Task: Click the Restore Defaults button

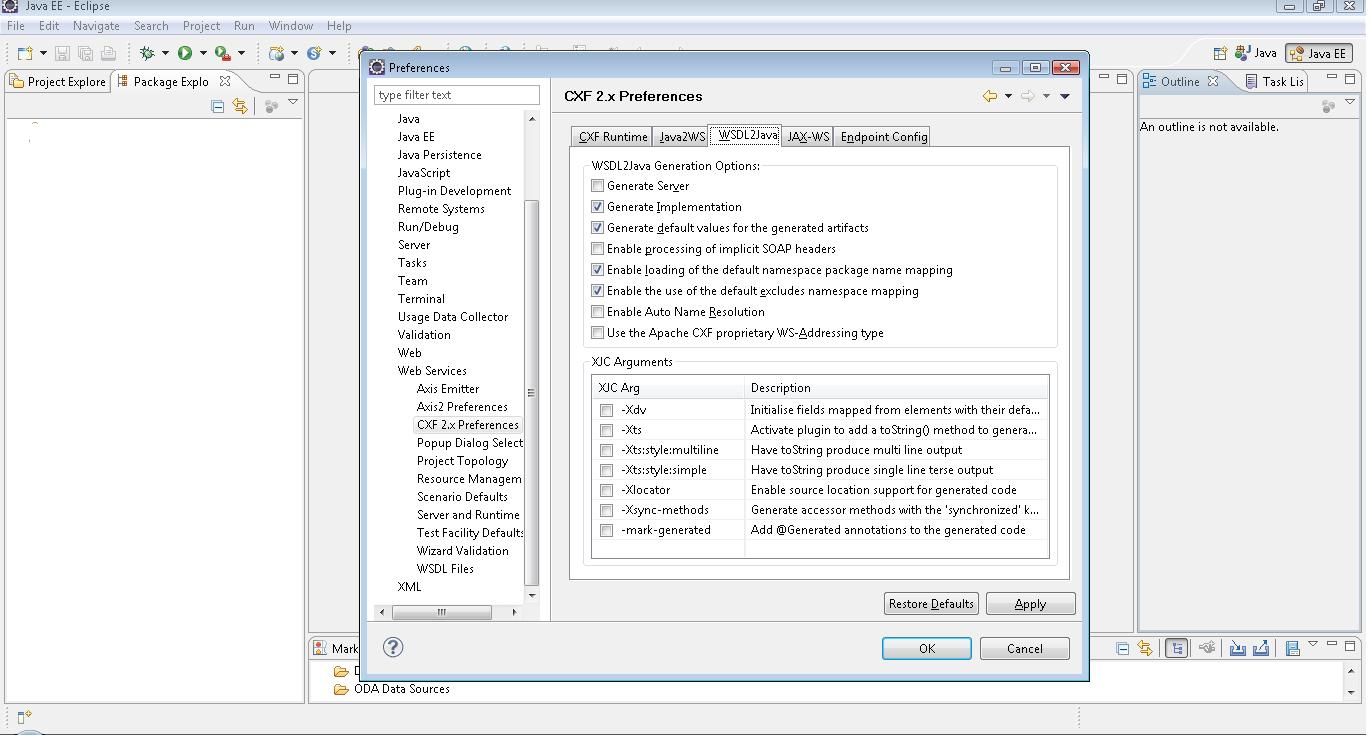Action: (x=931, y=604)
